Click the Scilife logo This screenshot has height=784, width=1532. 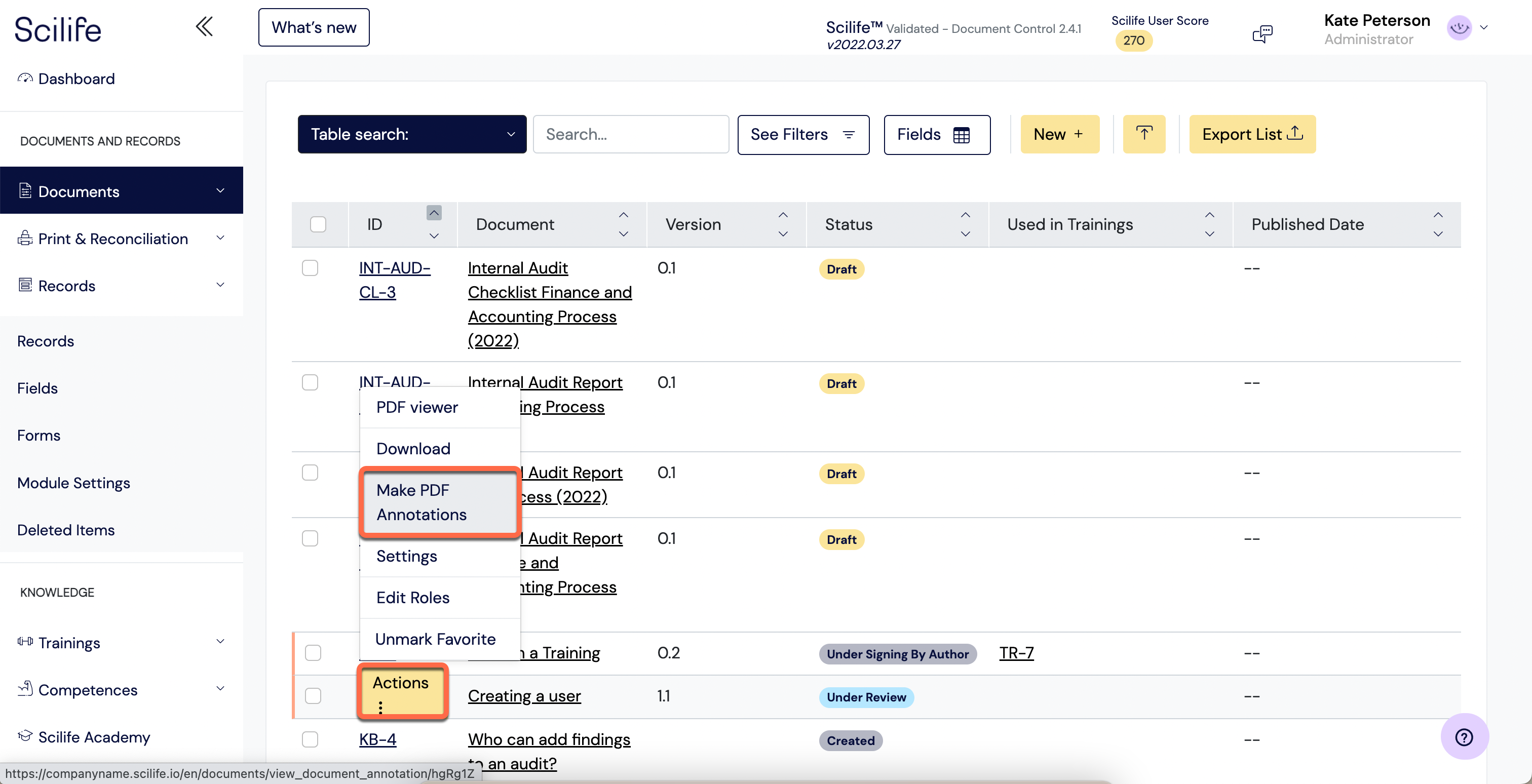(x=58, y=29)
